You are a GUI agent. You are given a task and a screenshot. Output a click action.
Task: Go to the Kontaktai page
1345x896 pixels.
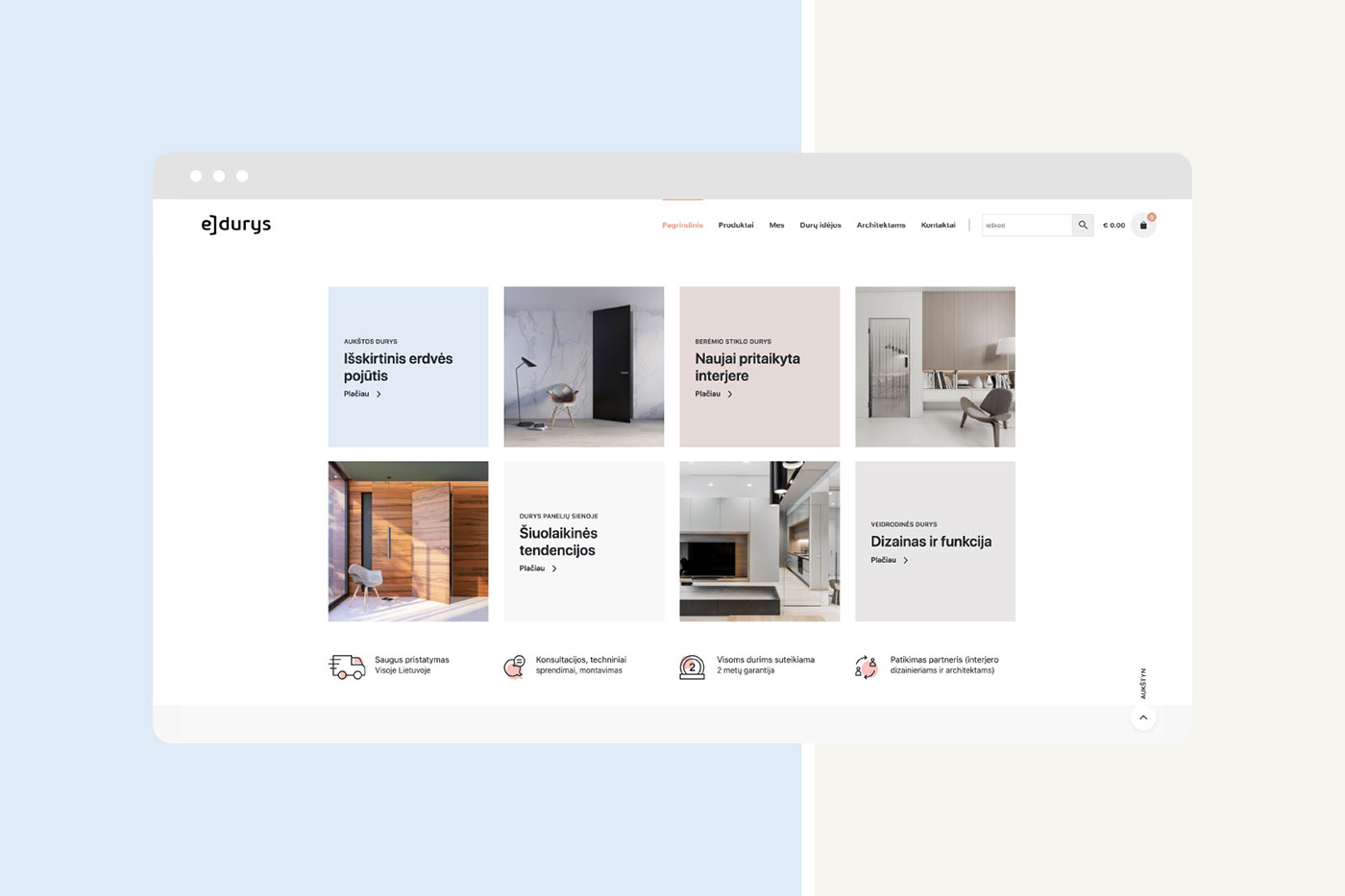point(938,225)
